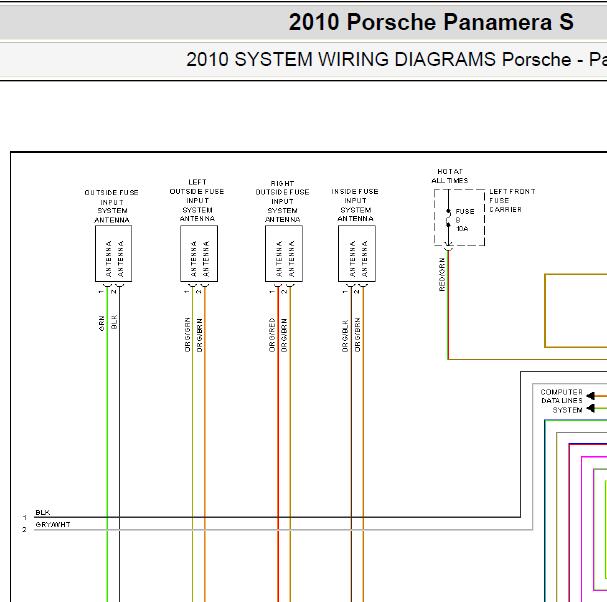The width and height of the screenshot is (607, 602).
Task: Select the 'RIGHT OUTSIDE FUSE INPUT SYSTEM ANTENNA' label
Action: 283,201
